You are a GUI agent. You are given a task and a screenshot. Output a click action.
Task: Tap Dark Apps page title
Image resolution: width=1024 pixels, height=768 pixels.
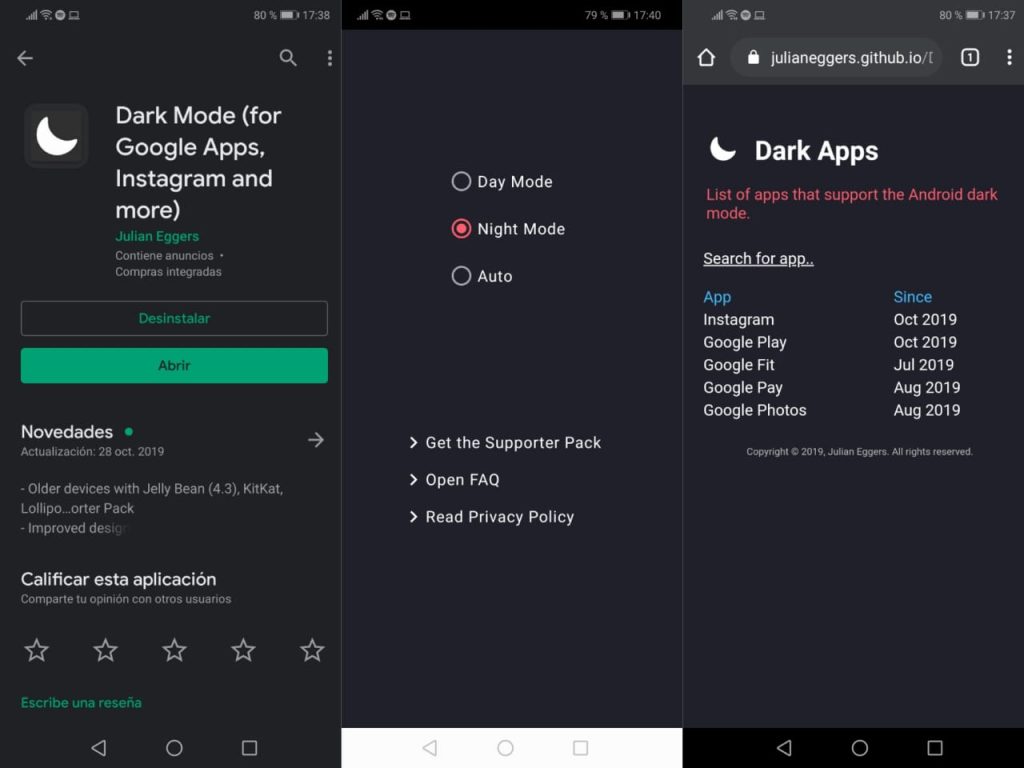816,151
